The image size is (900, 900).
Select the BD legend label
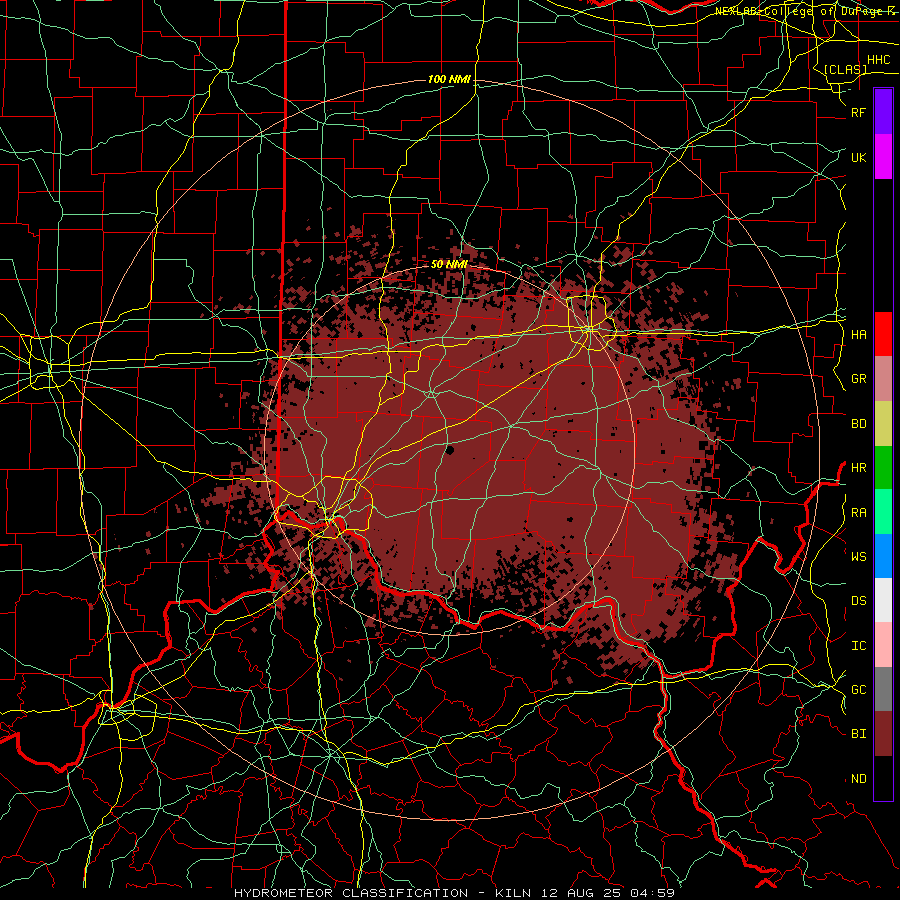pyautogui.click(x=858, y=424)
